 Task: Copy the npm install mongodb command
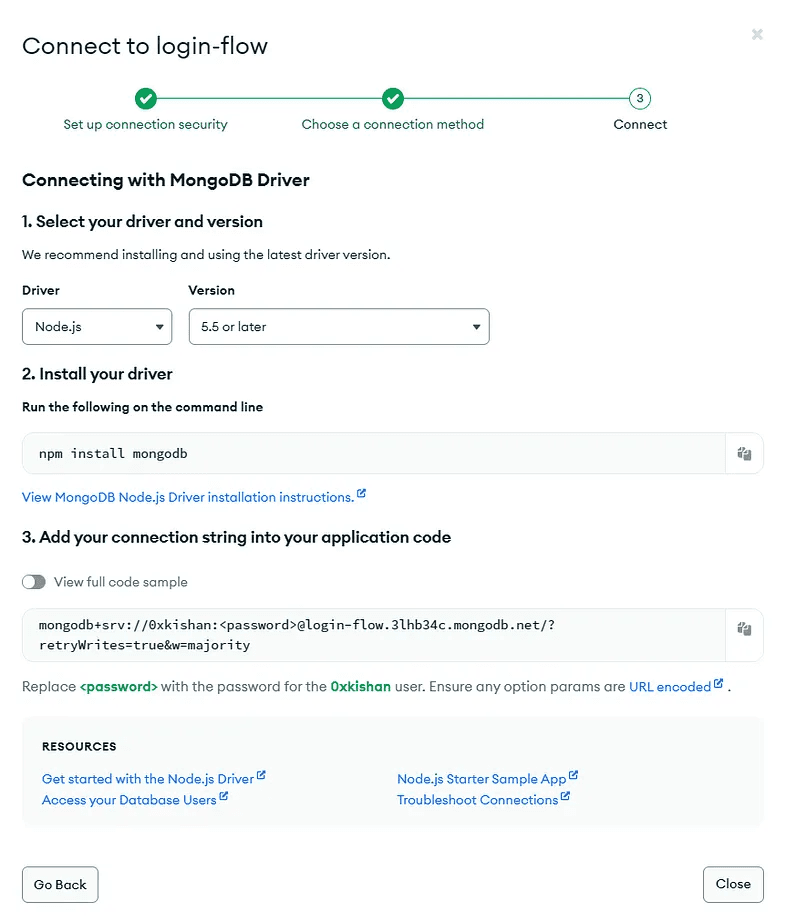pos(744,453)
